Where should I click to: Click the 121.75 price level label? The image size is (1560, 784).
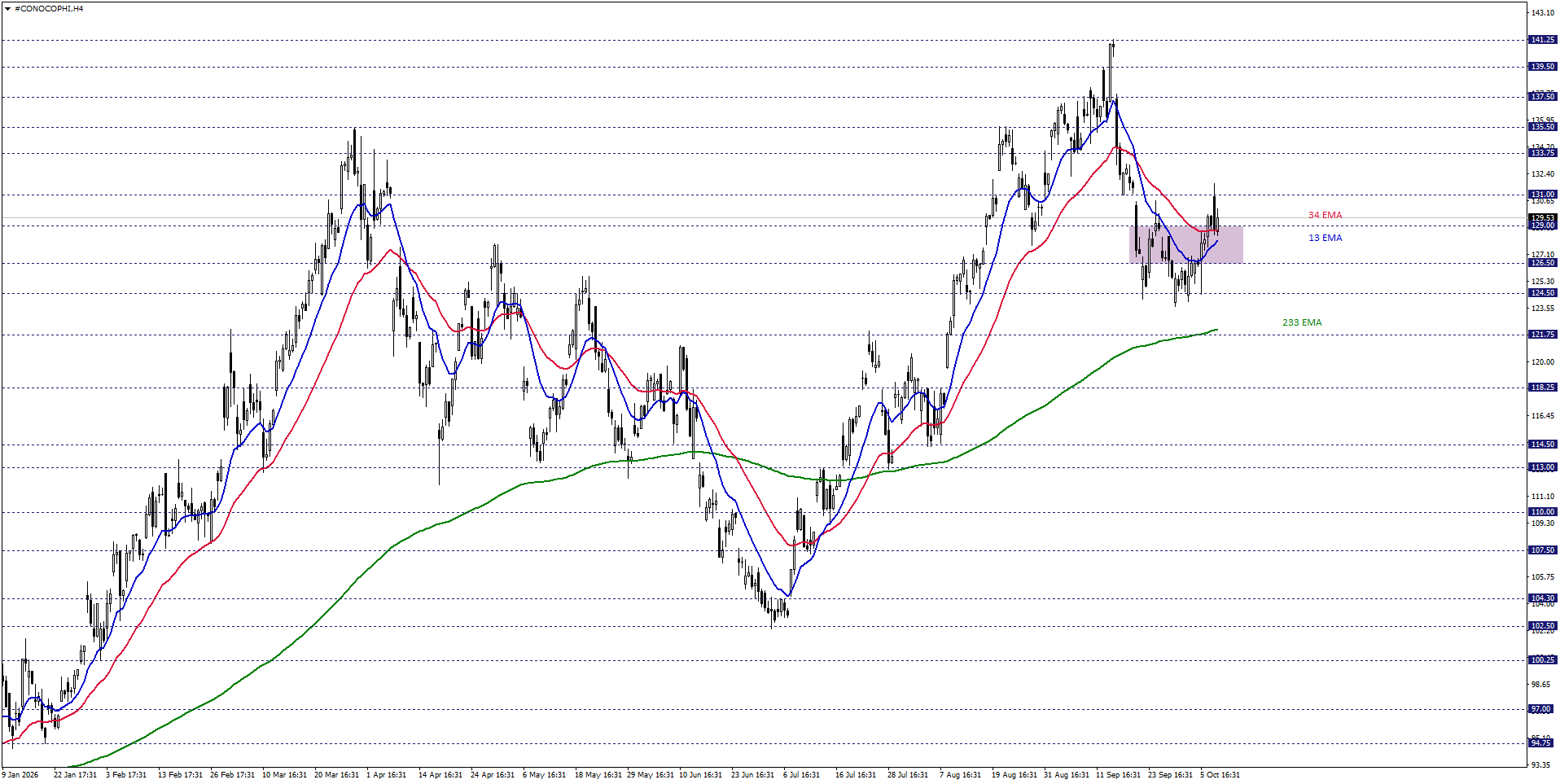[1543, 335]
